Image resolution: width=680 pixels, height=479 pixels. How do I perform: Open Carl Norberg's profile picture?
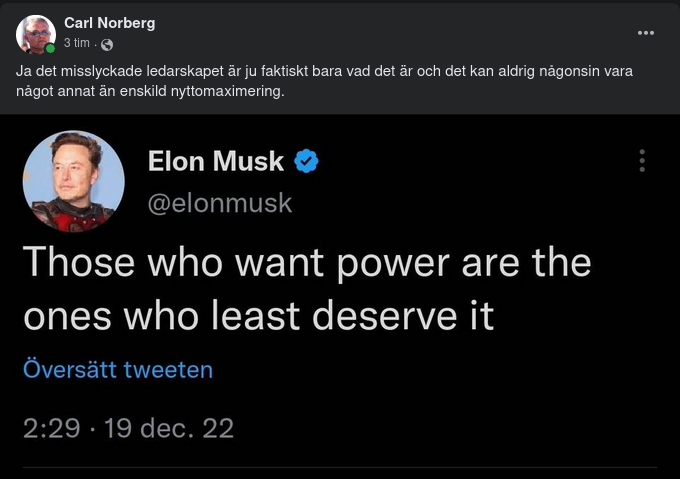click(x=35, y=33)
